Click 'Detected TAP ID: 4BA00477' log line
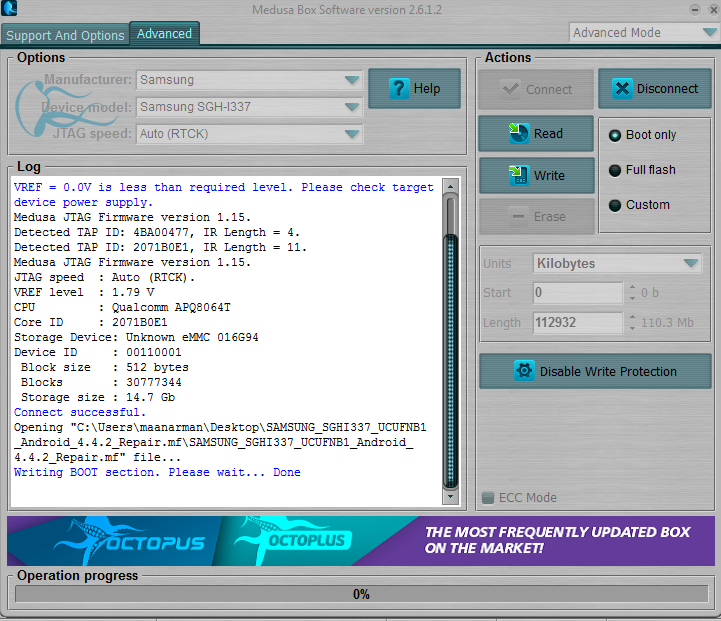 tap(157, 232)
